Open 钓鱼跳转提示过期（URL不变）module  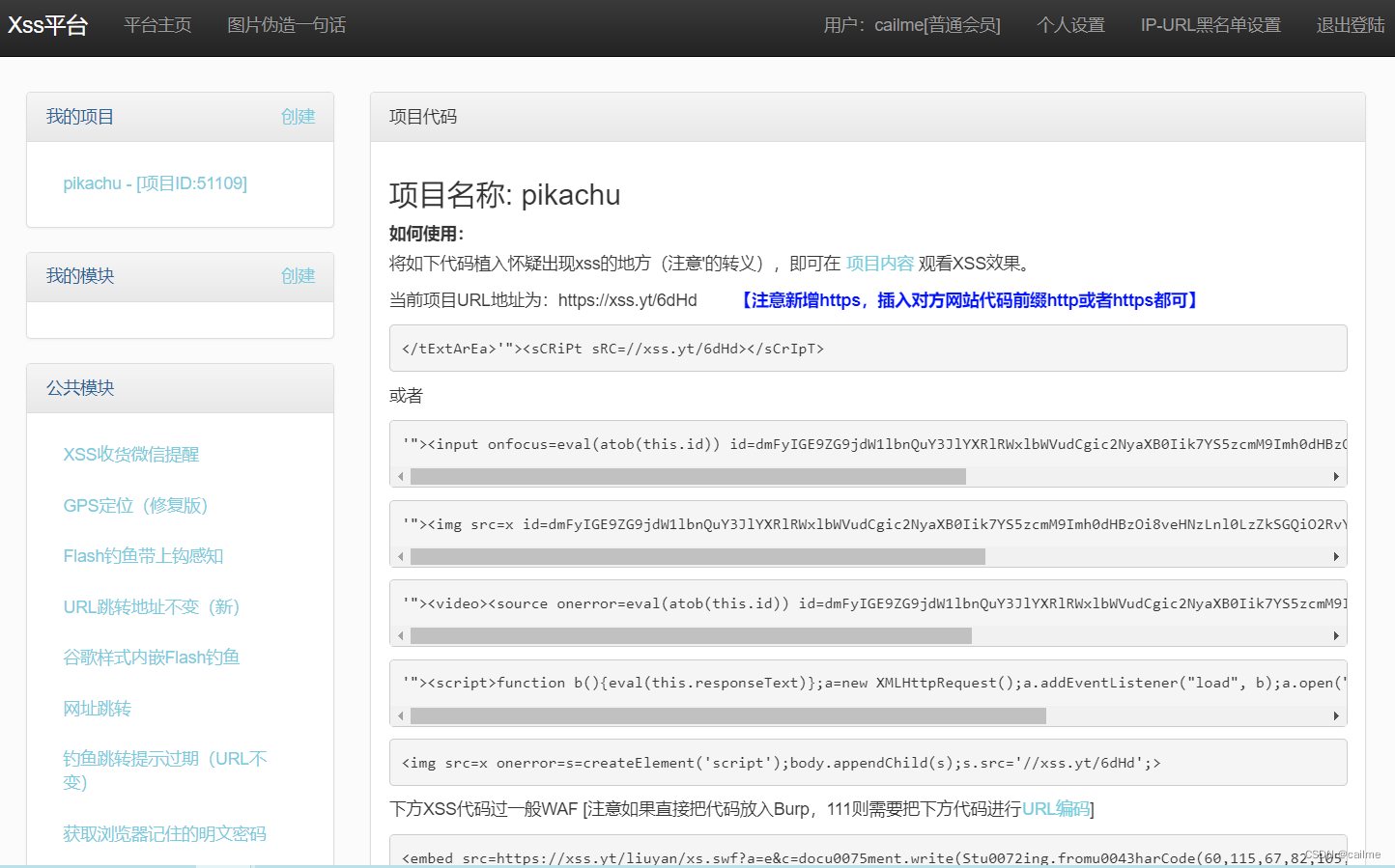pyautogui.click(x=165, y=770)
